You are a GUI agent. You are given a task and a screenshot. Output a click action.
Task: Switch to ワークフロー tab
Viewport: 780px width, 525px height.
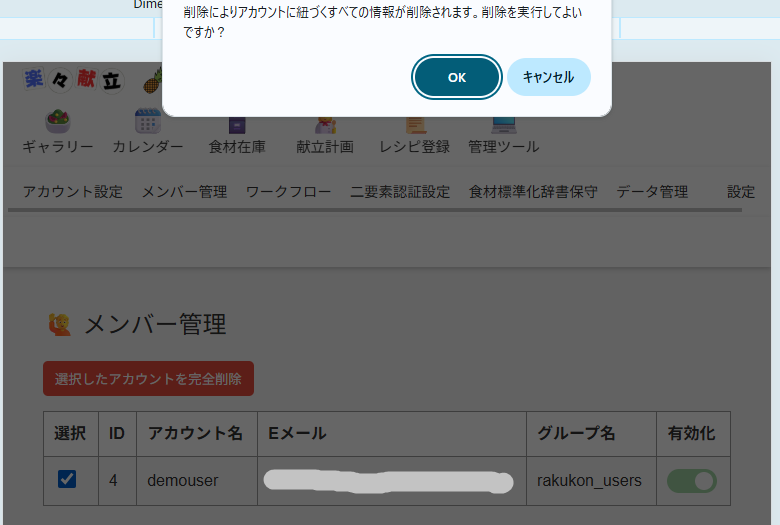pos(289,192)
